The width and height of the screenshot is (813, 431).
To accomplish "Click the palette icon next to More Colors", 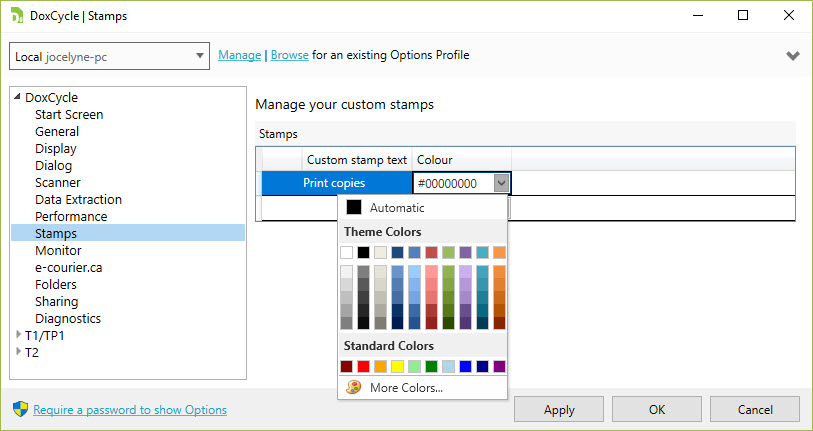I will 354,387.
